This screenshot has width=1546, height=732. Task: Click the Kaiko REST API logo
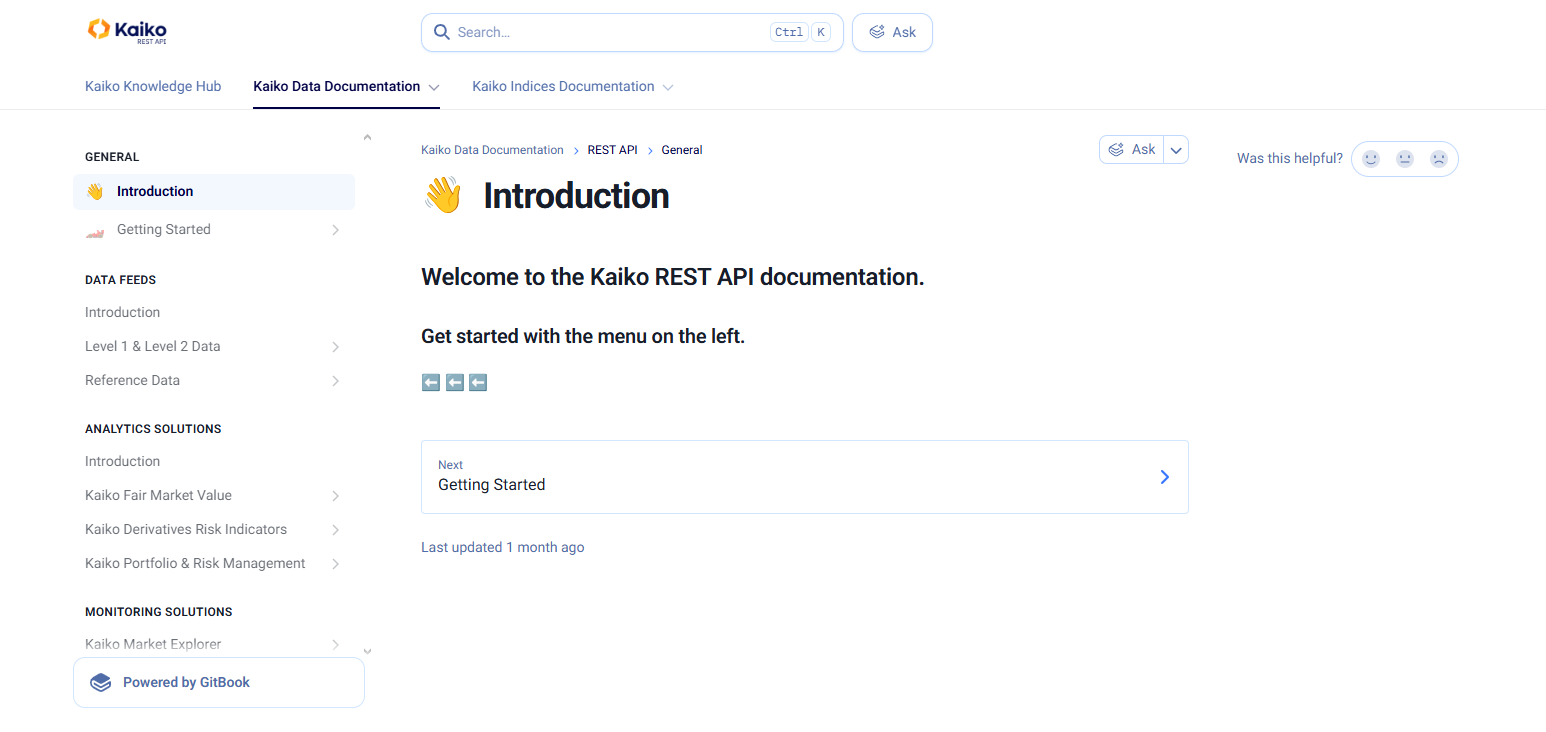coord(127,31)
